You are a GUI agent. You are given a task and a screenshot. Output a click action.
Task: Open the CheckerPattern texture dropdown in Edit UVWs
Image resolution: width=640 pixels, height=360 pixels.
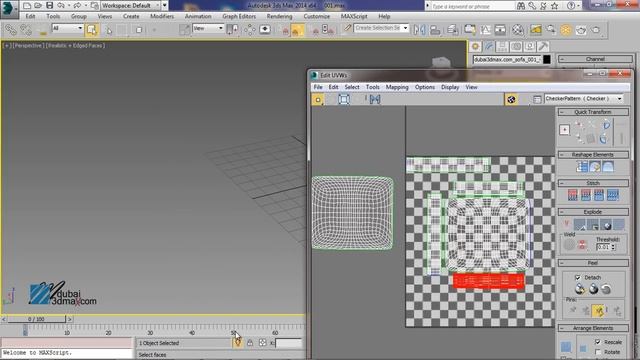584,99
